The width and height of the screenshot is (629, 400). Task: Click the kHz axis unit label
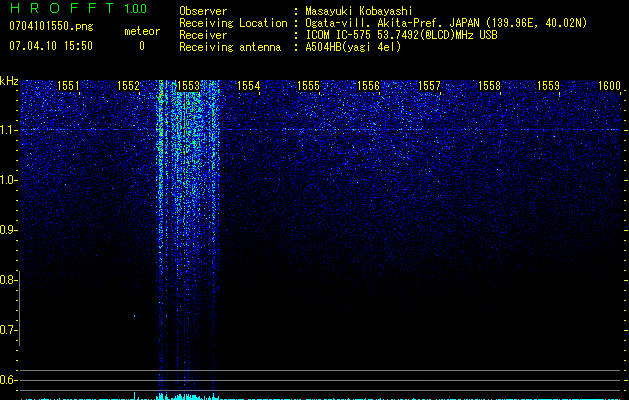[9, 81]
